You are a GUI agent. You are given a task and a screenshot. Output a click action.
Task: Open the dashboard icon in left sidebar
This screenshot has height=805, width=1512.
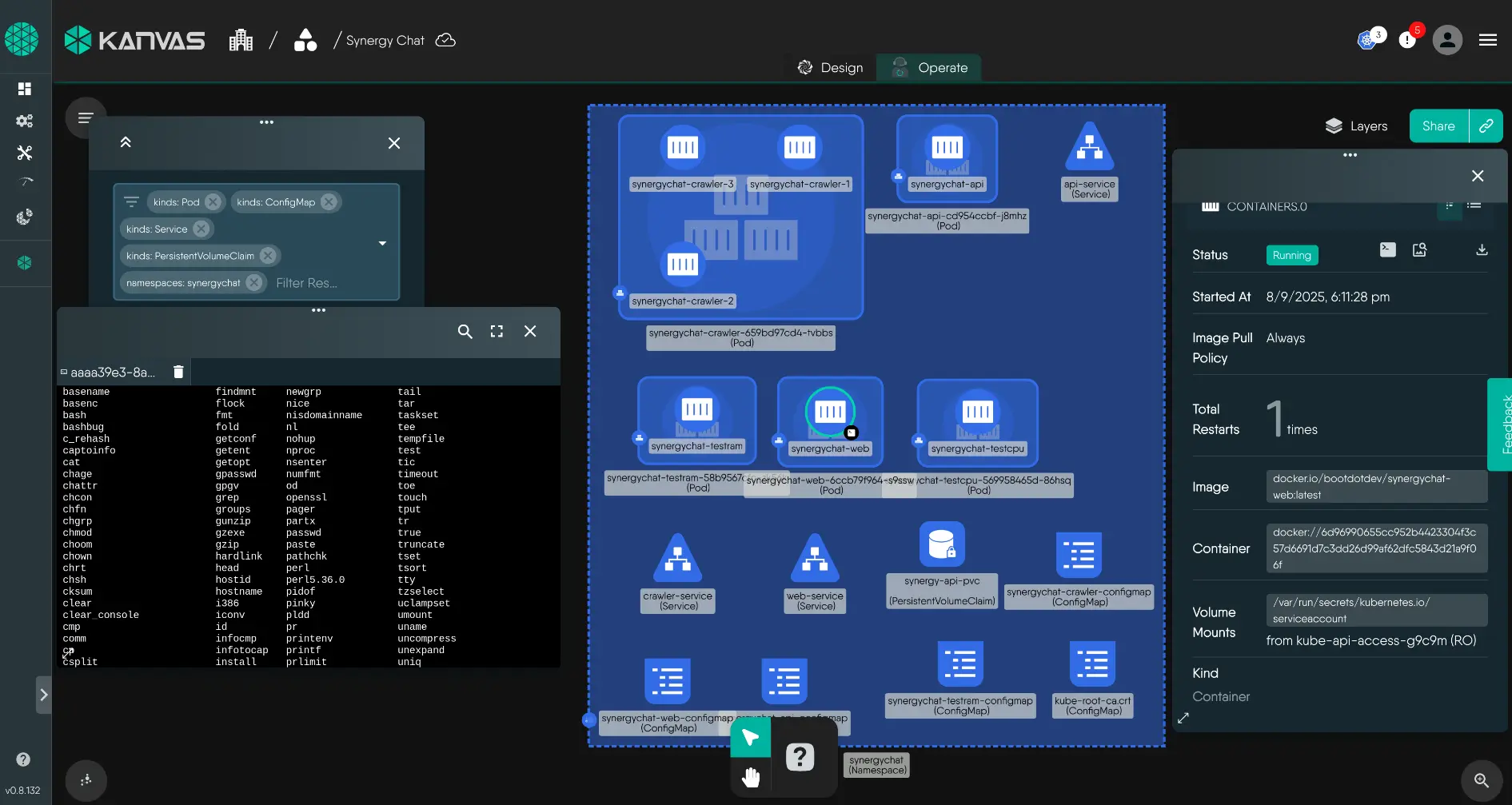(25, 89)
